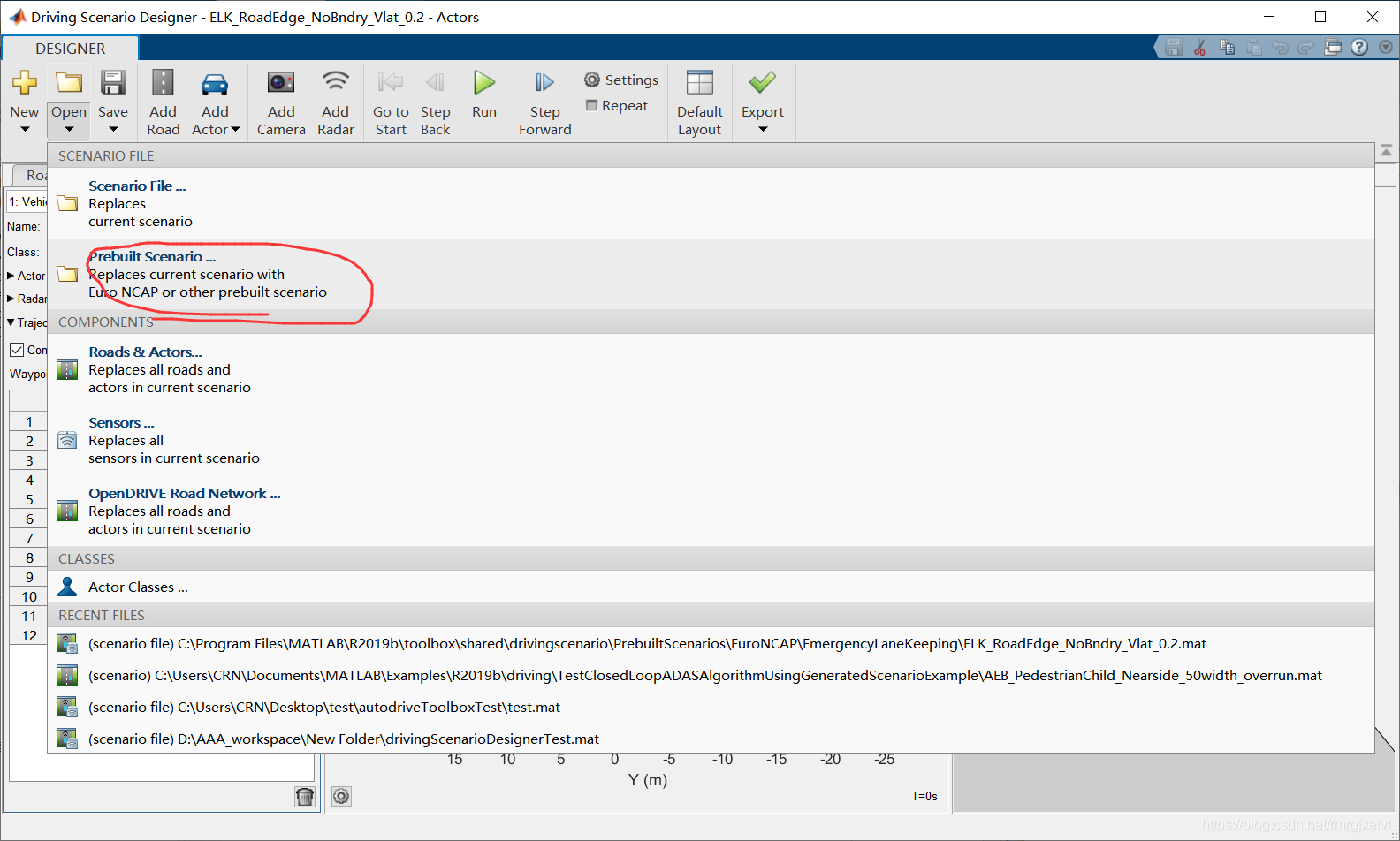
Task: Click the Save floppy disk icon
Action: [113, 83]
